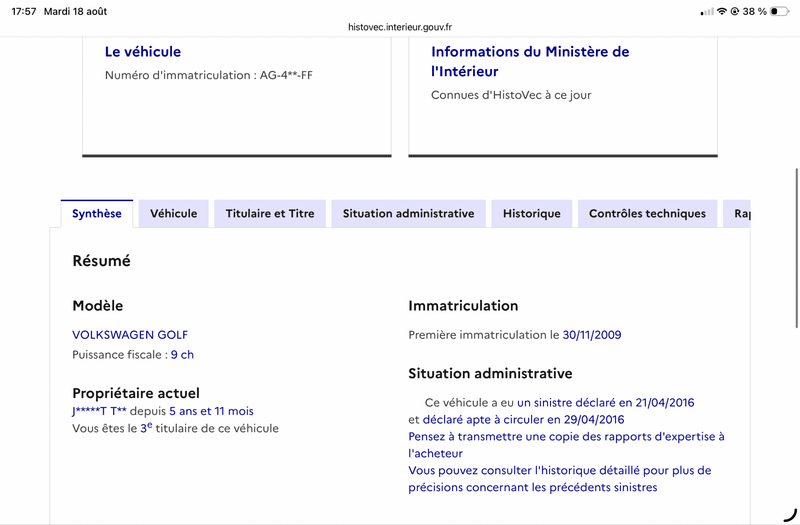This screenshot has height=525, width=800.
Task: Tap the orientation lock status icon
Action: point(735,11)
